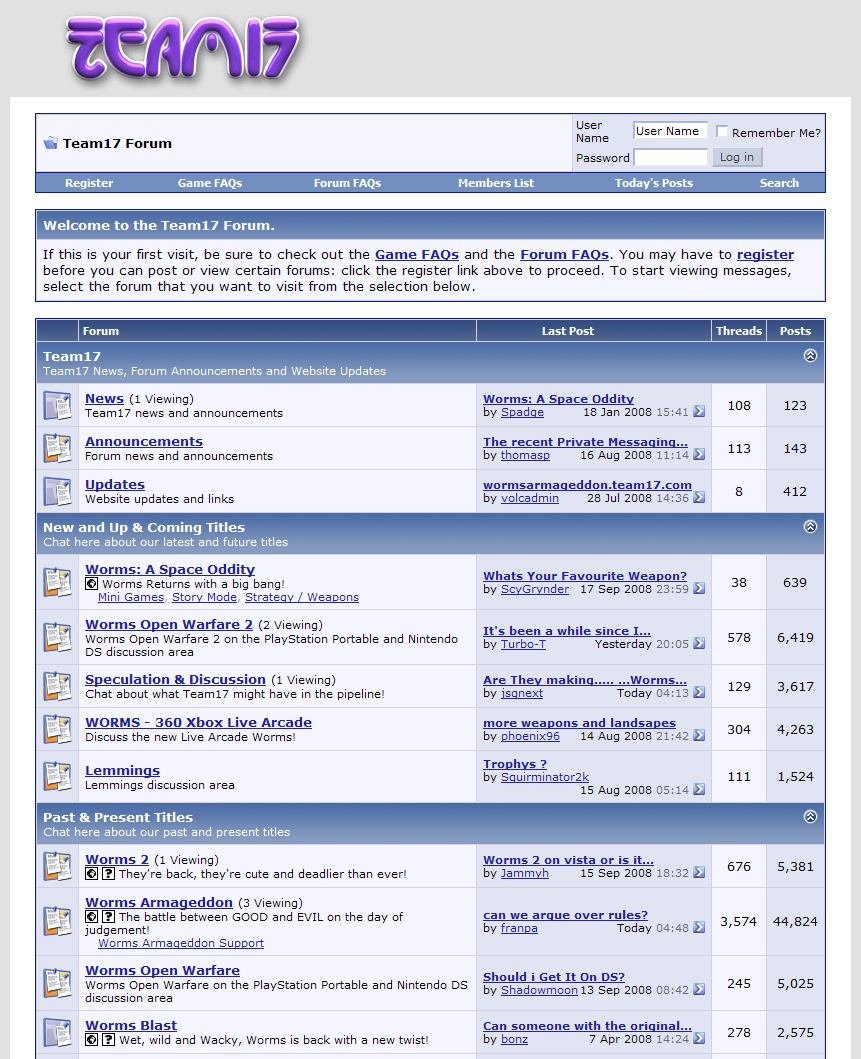Open the Worms Armageddon forum link
The height and width of the screenshot is (1059, 861).
[x=159, y=902]
